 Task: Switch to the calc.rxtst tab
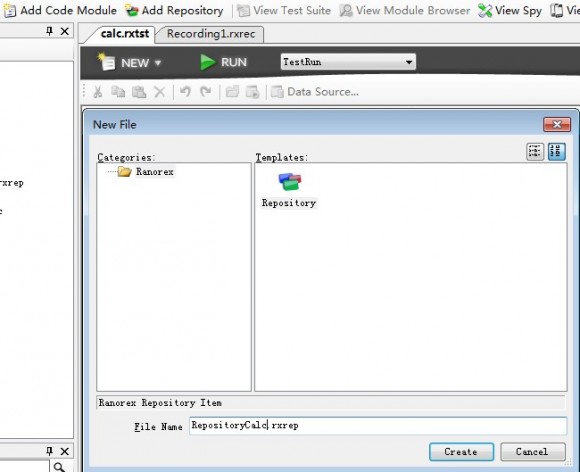point(125,34)
